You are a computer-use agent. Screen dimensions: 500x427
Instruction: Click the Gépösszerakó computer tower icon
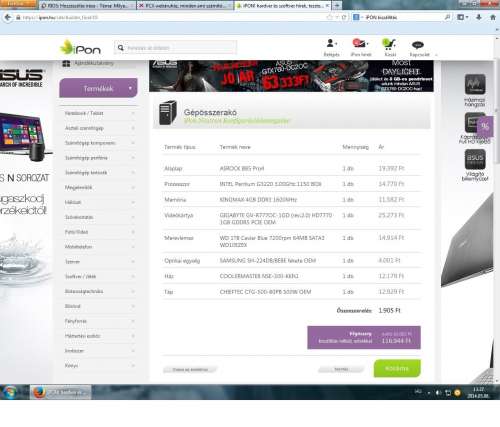coord(167,113)
